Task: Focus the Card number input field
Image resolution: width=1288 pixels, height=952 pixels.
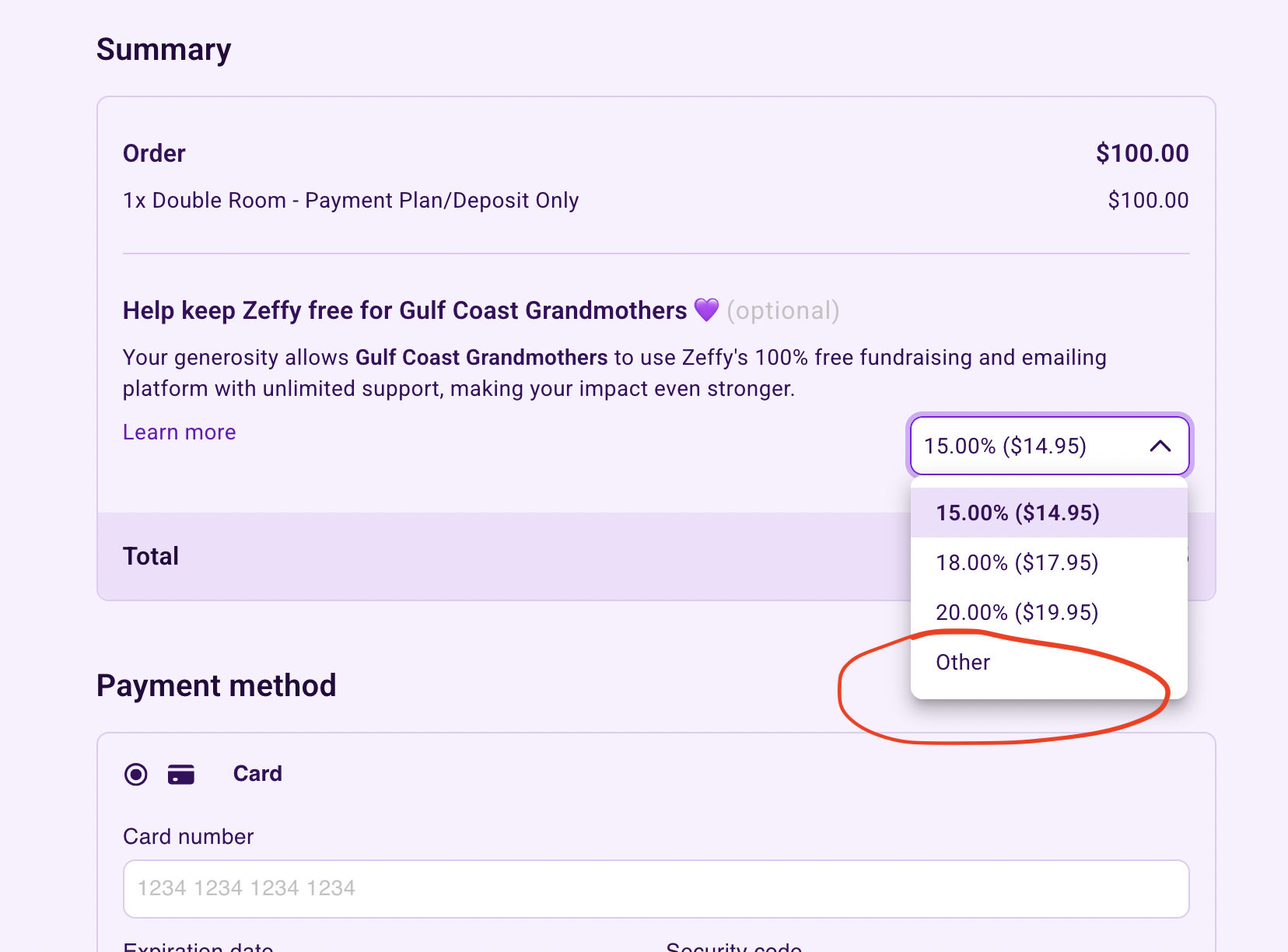Action: coord(656,888)
